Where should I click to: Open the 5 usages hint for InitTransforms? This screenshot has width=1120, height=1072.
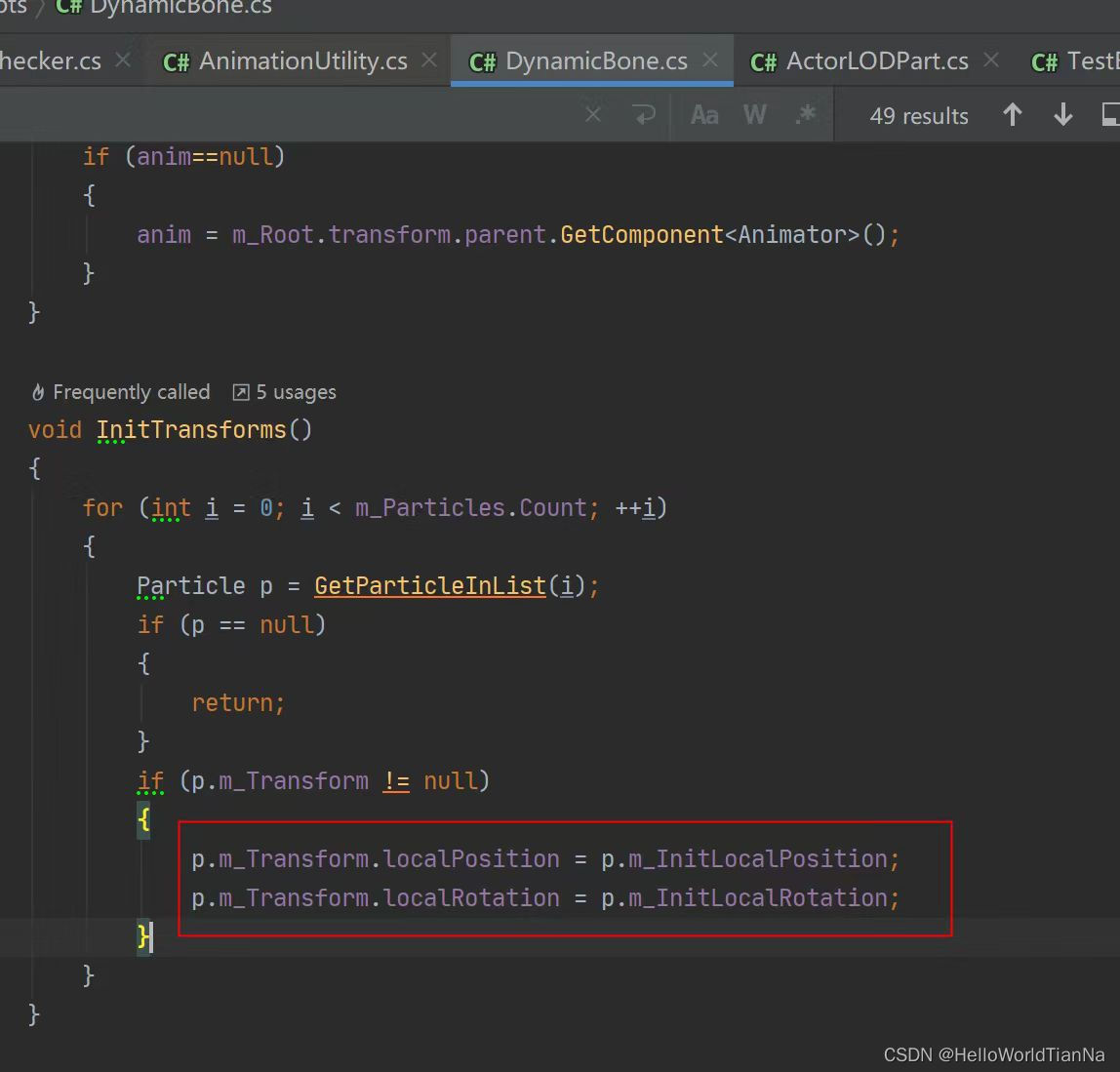point(294,391)
